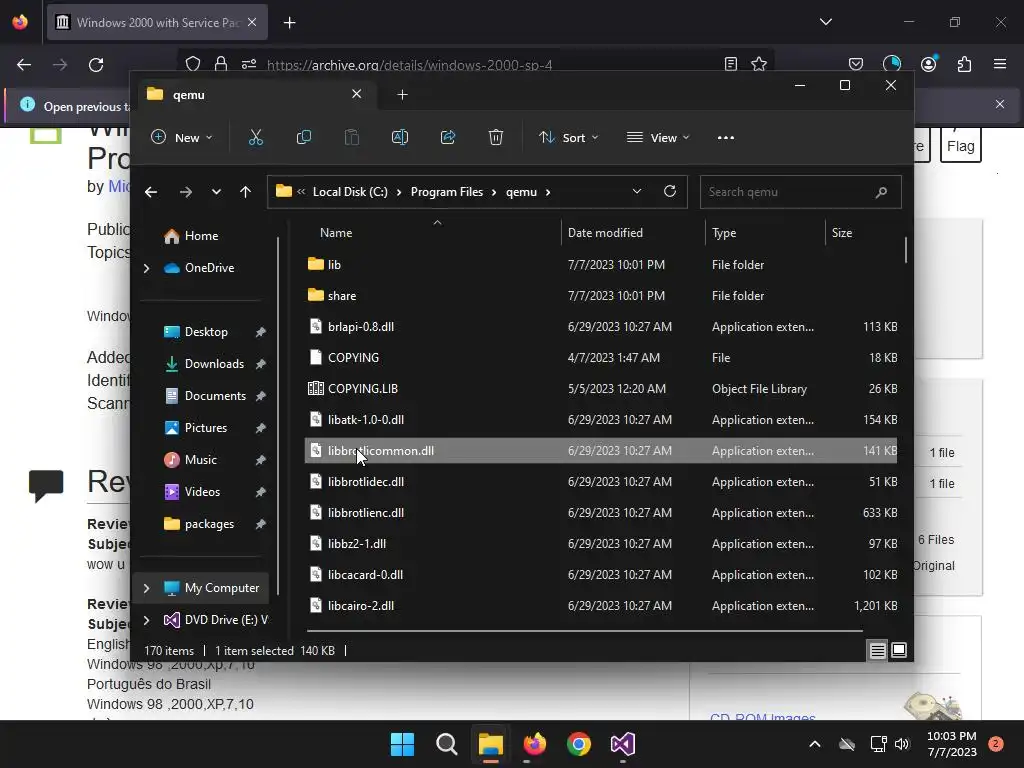Open Visual Studio from the taskbar
Viewport: 1024px width, 768px height.
[623, 744]
